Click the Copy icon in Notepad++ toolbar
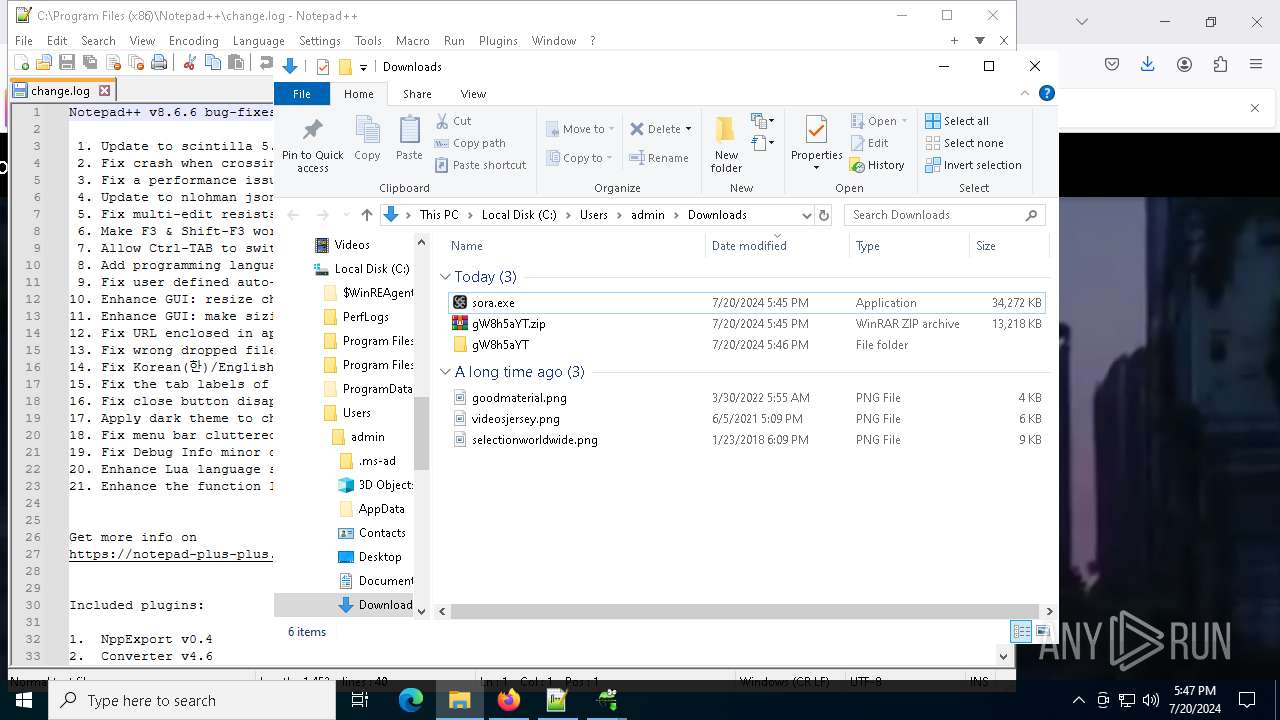1280x720 pixels. pos(212,62)
